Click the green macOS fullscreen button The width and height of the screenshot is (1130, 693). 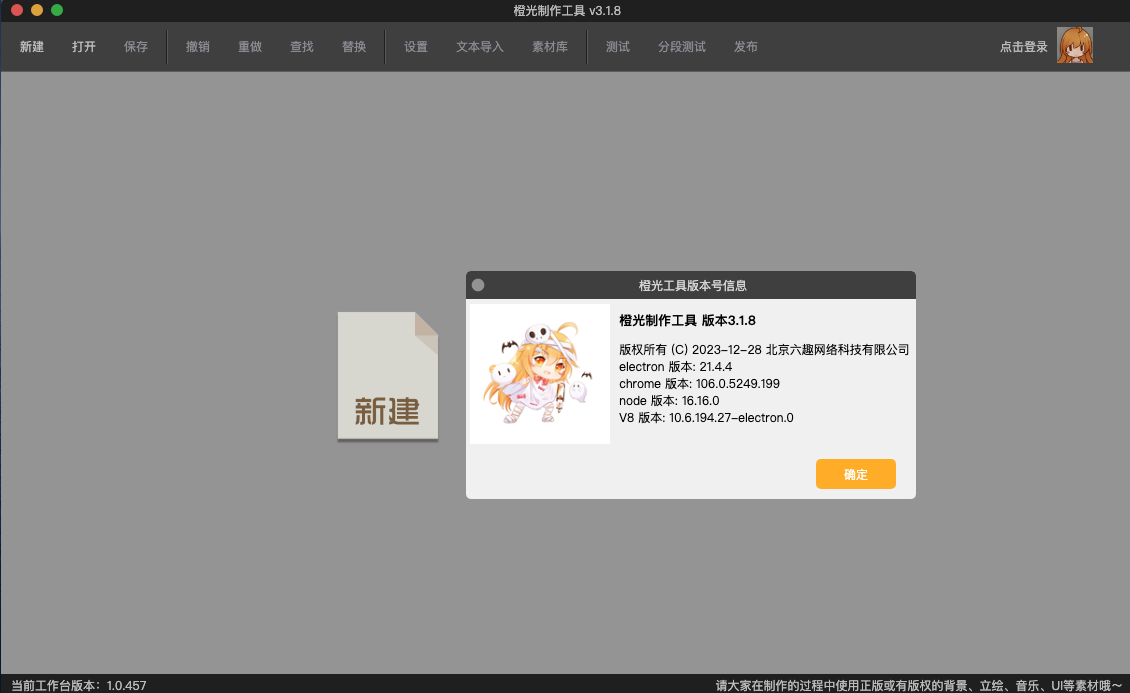click(57, 10)
